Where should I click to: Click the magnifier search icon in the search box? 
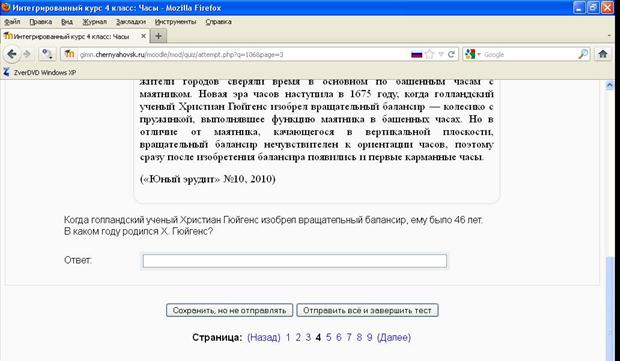pos(583,55)
